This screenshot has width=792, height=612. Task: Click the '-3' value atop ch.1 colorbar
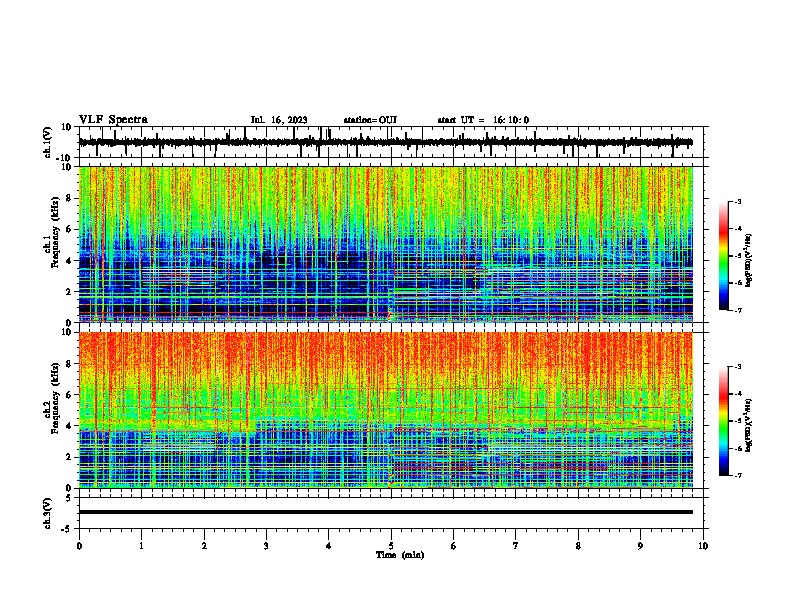[x=737, y=201]
